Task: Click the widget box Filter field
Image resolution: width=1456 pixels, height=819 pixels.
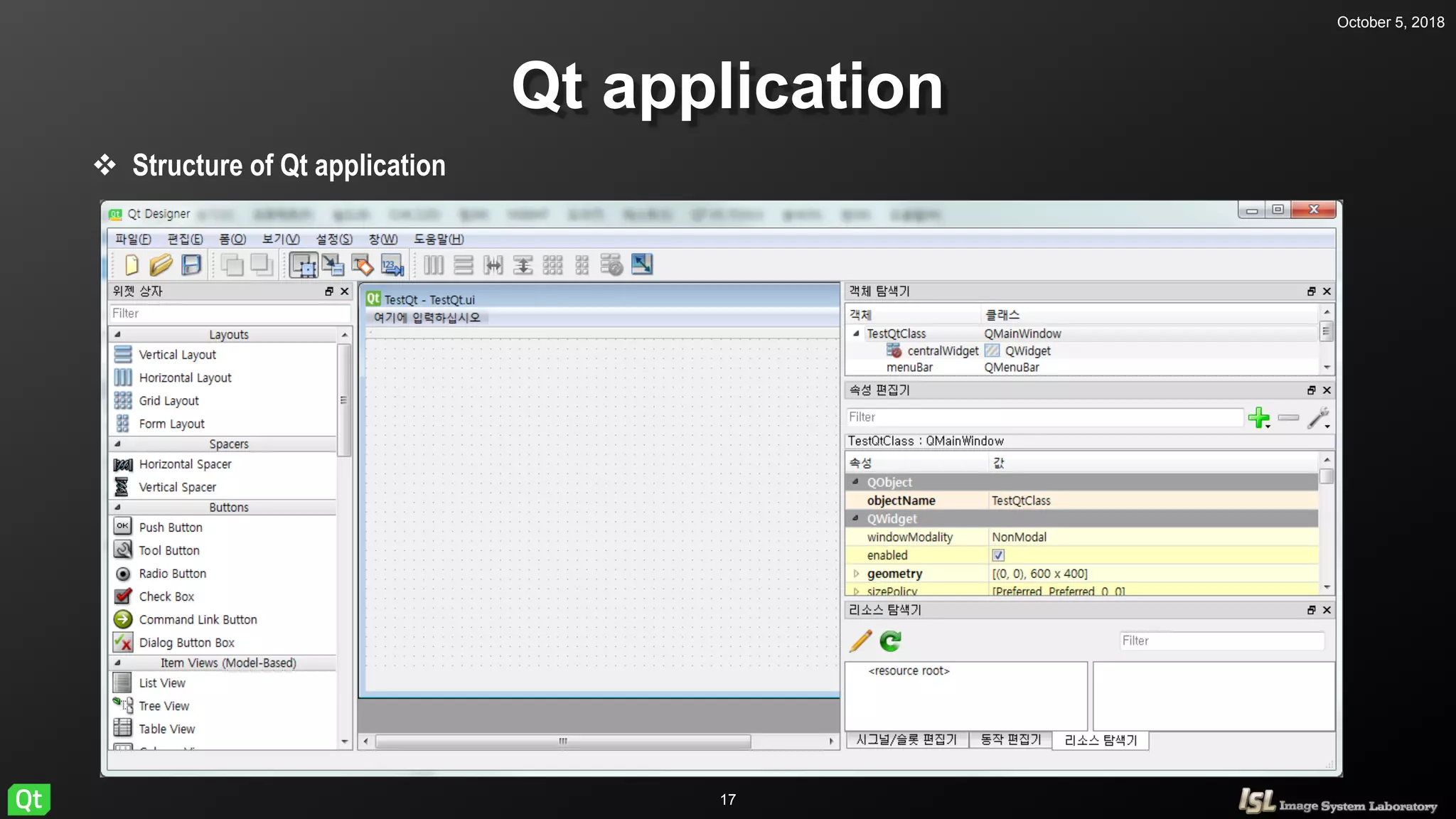Action: coord(229,314)
